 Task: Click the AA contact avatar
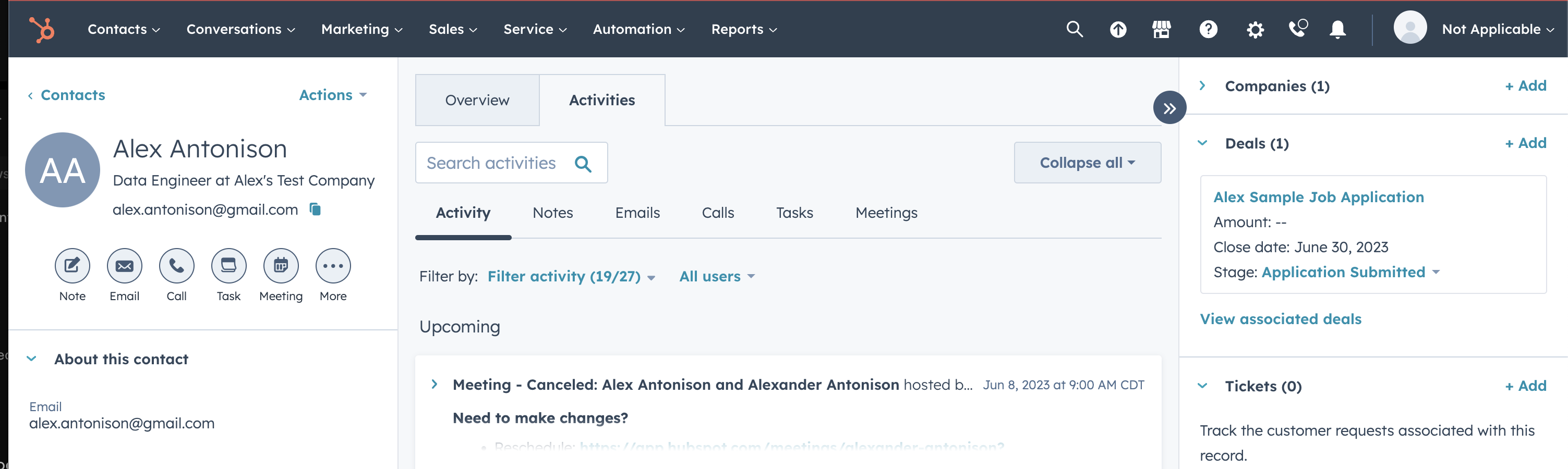[x=62, y=170]
